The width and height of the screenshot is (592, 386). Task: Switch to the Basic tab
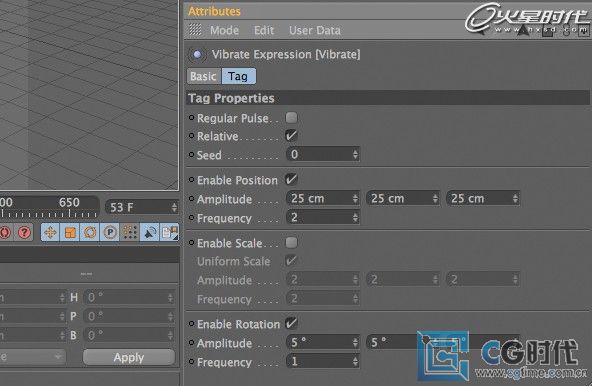click(x=204, y=76)
